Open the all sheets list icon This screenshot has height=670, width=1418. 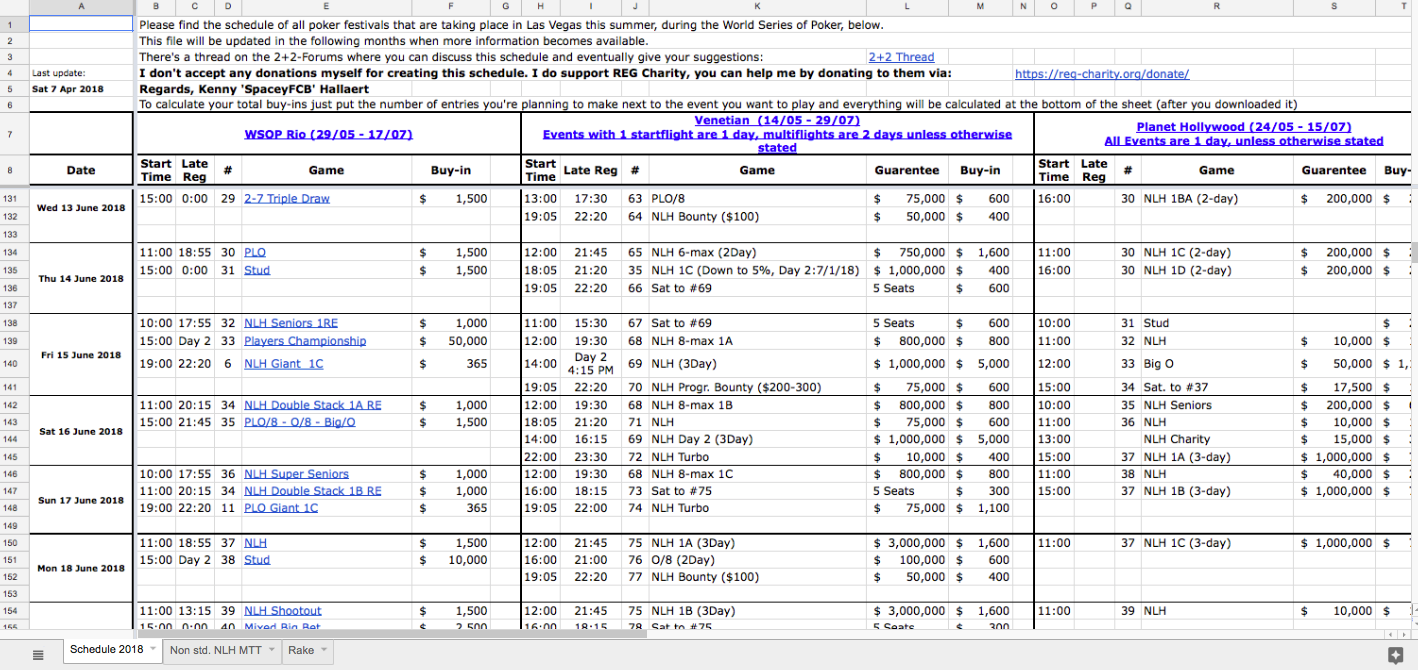(x=38, y=654)
